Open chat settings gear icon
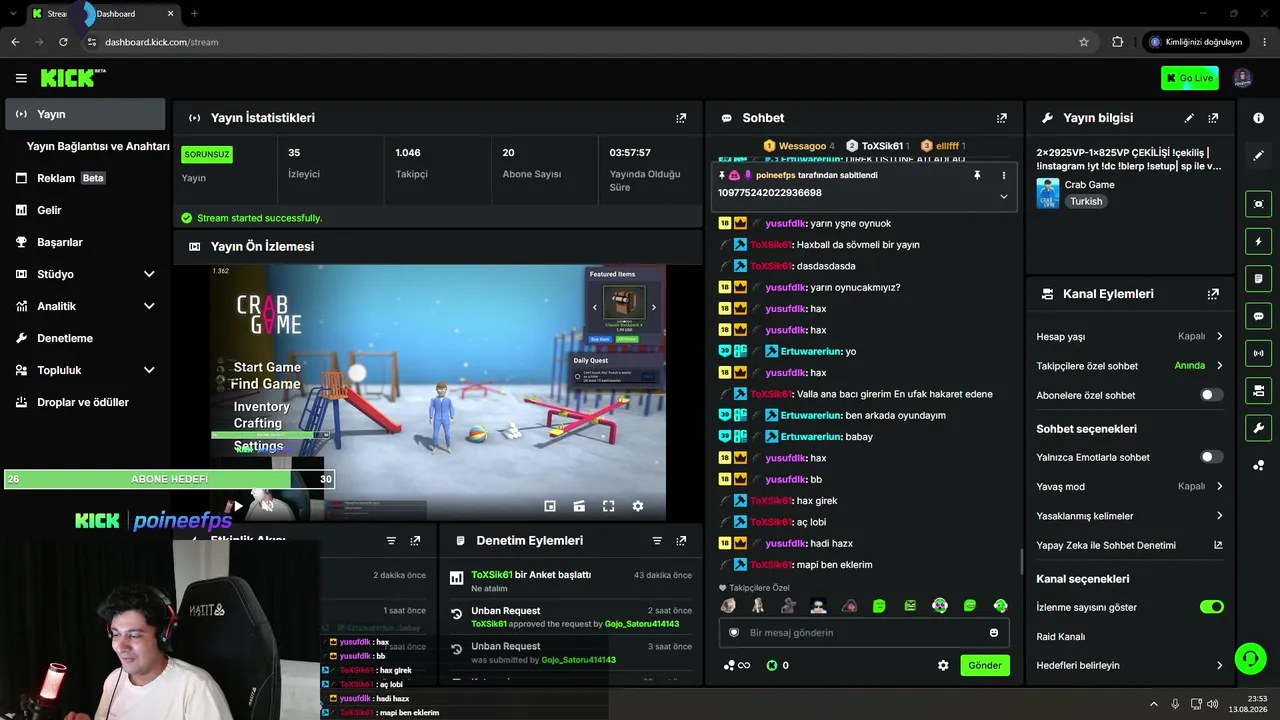Screen dimensions: 1280x720 943,665
